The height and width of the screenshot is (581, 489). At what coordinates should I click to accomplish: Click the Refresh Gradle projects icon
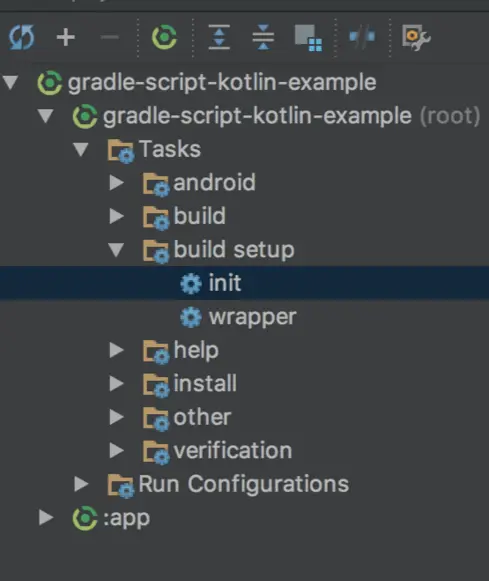point(22,37)
